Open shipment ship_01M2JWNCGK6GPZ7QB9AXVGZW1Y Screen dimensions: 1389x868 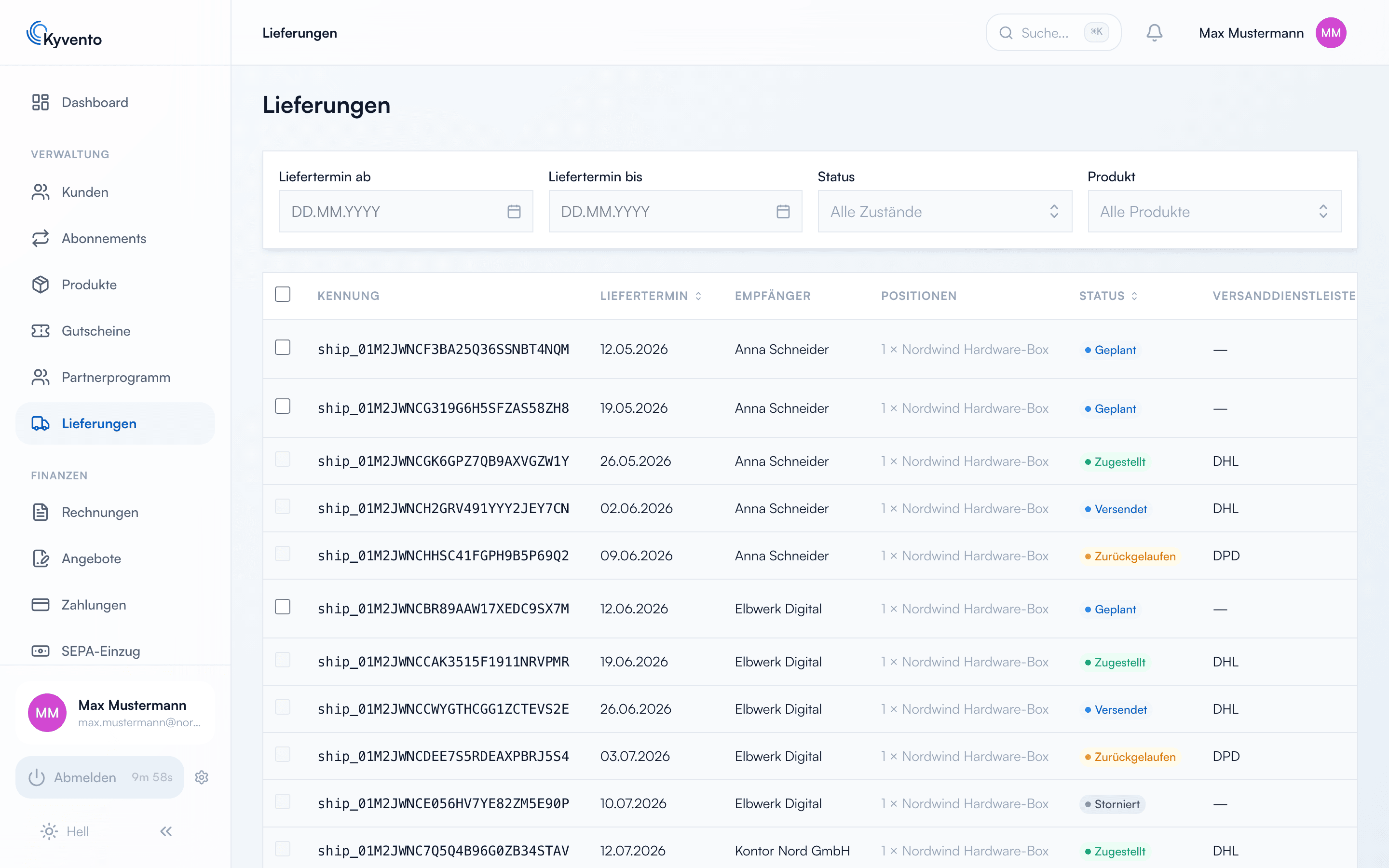click(443, 461)
